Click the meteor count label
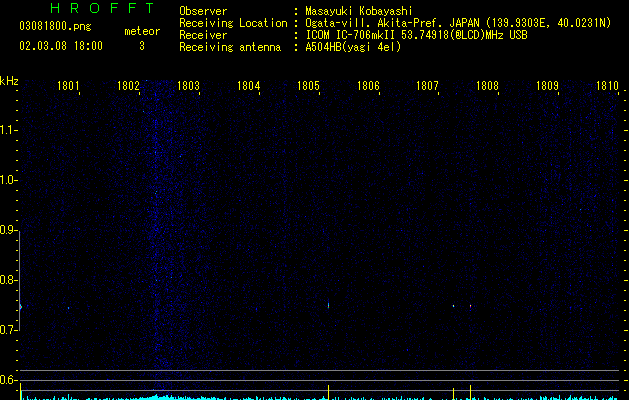 pyautogui.click(x=142, y=31)
